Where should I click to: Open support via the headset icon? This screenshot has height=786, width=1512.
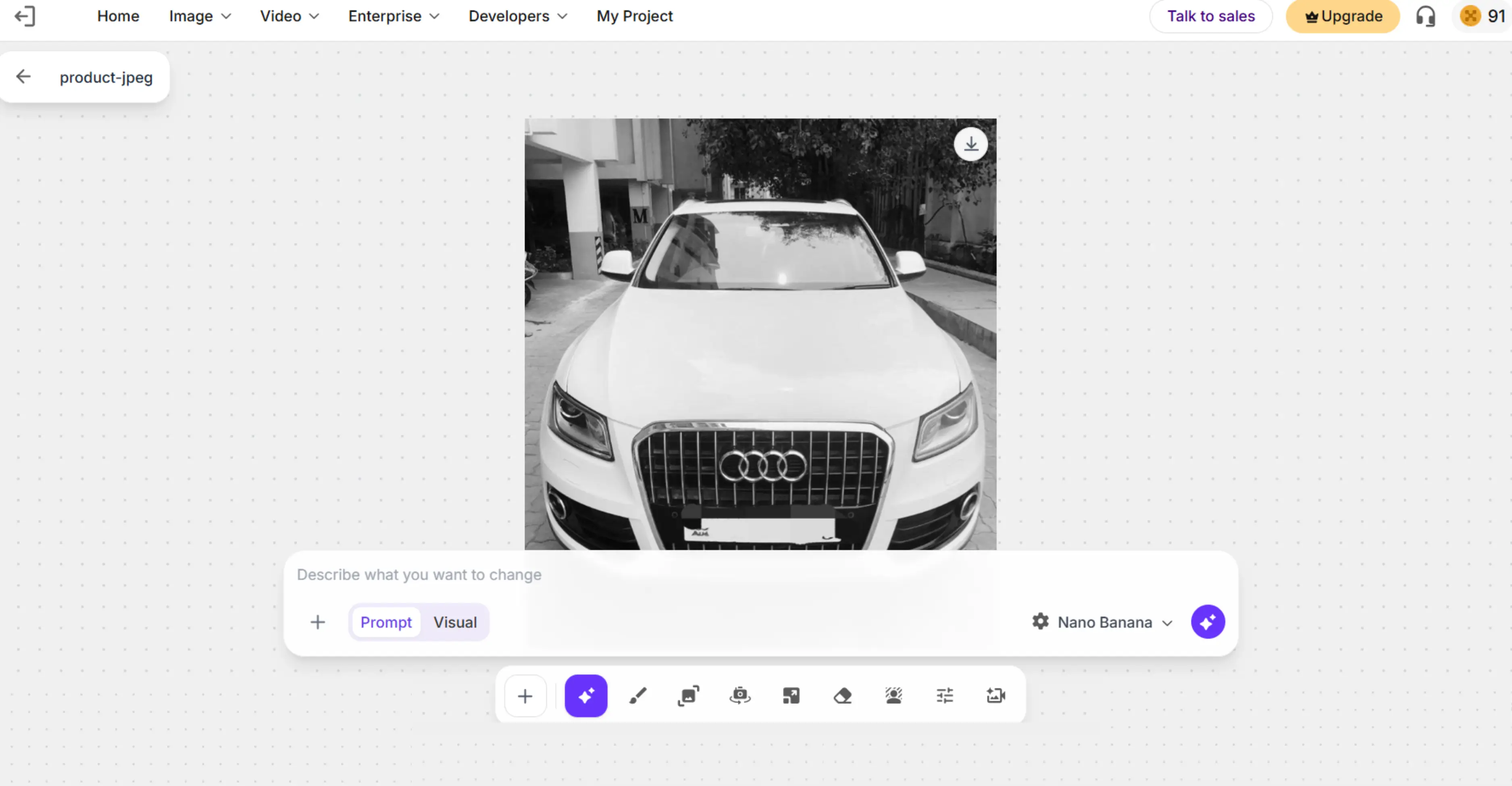point(1425,17)
